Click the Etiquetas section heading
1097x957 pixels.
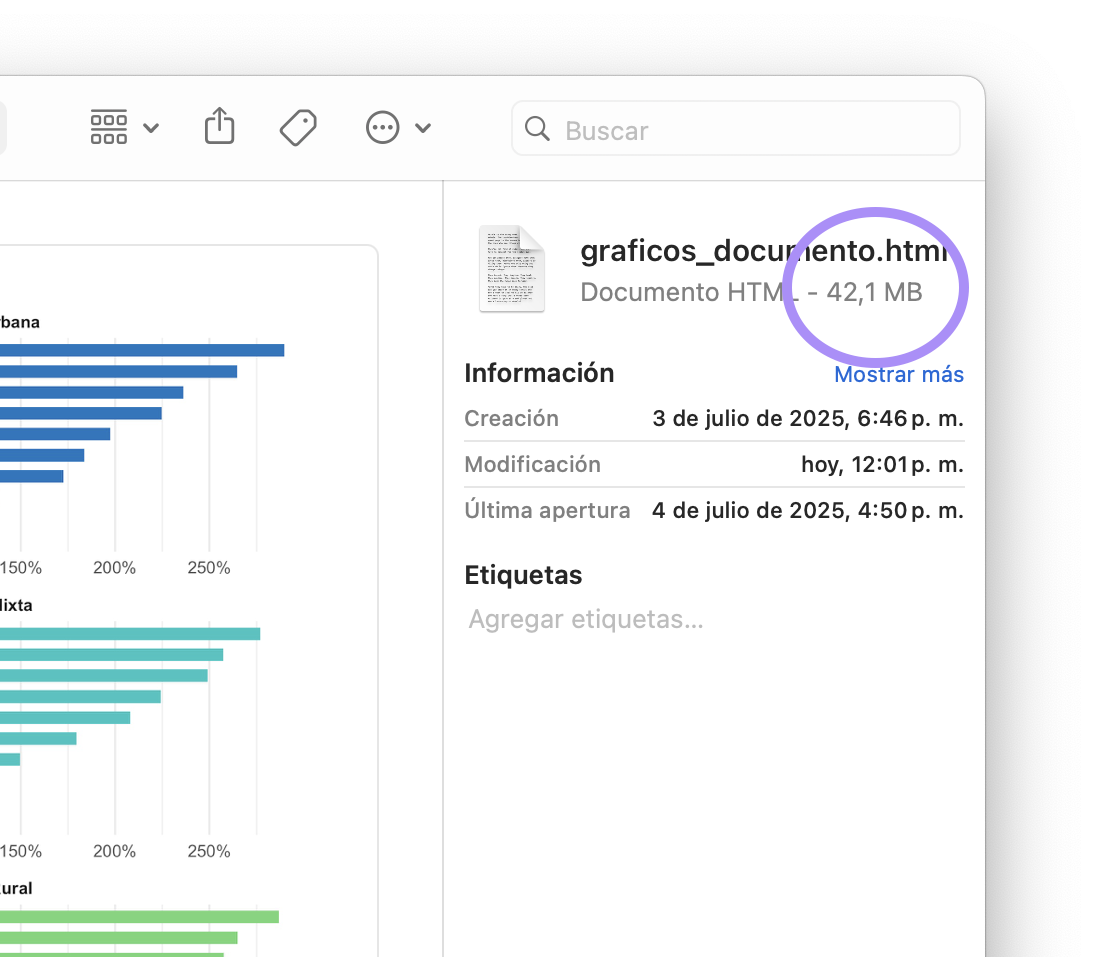pos(523,575)
